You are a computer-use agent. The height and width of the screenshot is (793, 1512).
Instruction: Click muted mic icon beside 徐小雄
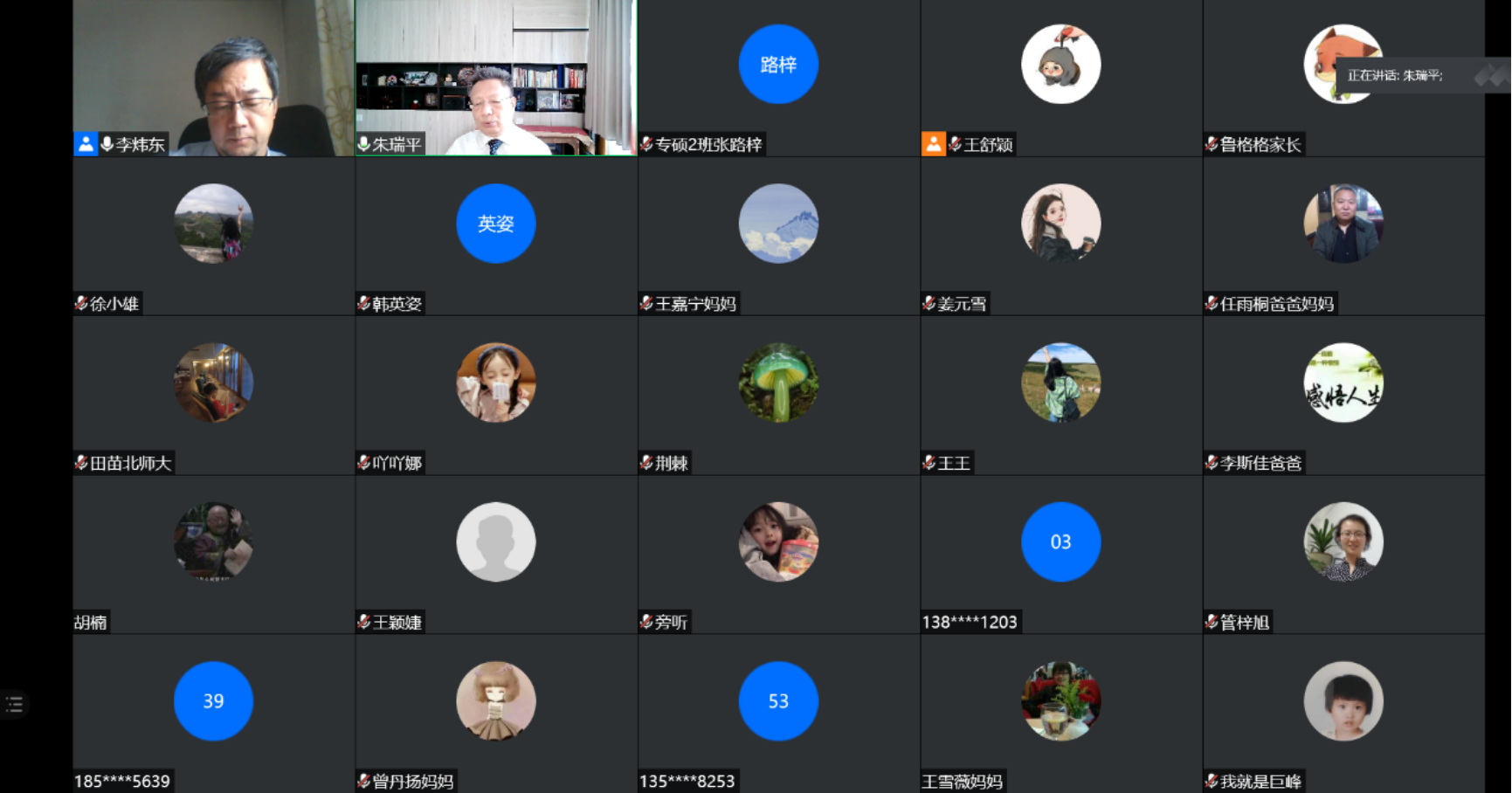pyautogui.click(x=81, y=304)
